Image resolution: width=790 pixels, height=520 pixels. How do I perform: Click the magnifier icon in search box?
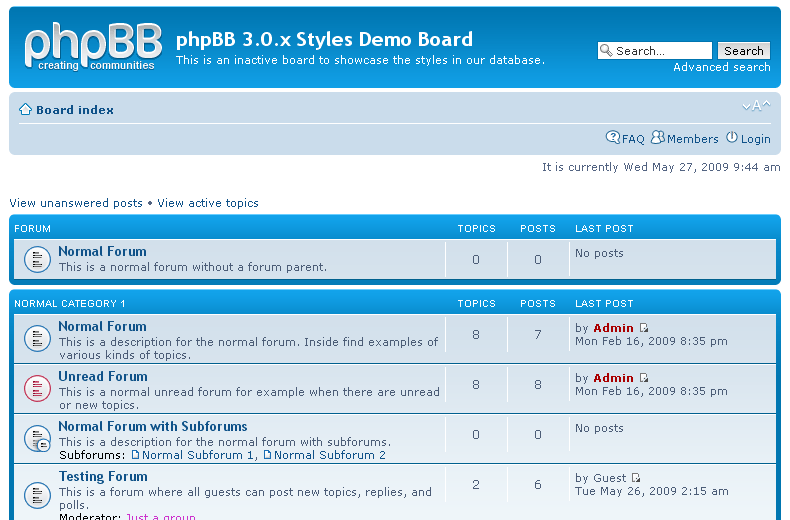(606, 50)
